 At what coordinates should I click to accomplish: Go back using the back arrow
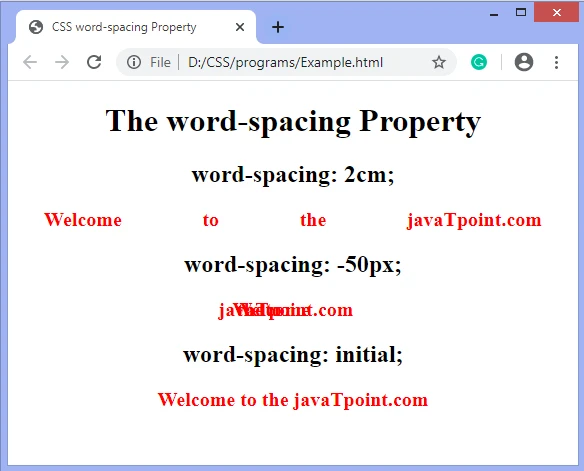point(30,62)
